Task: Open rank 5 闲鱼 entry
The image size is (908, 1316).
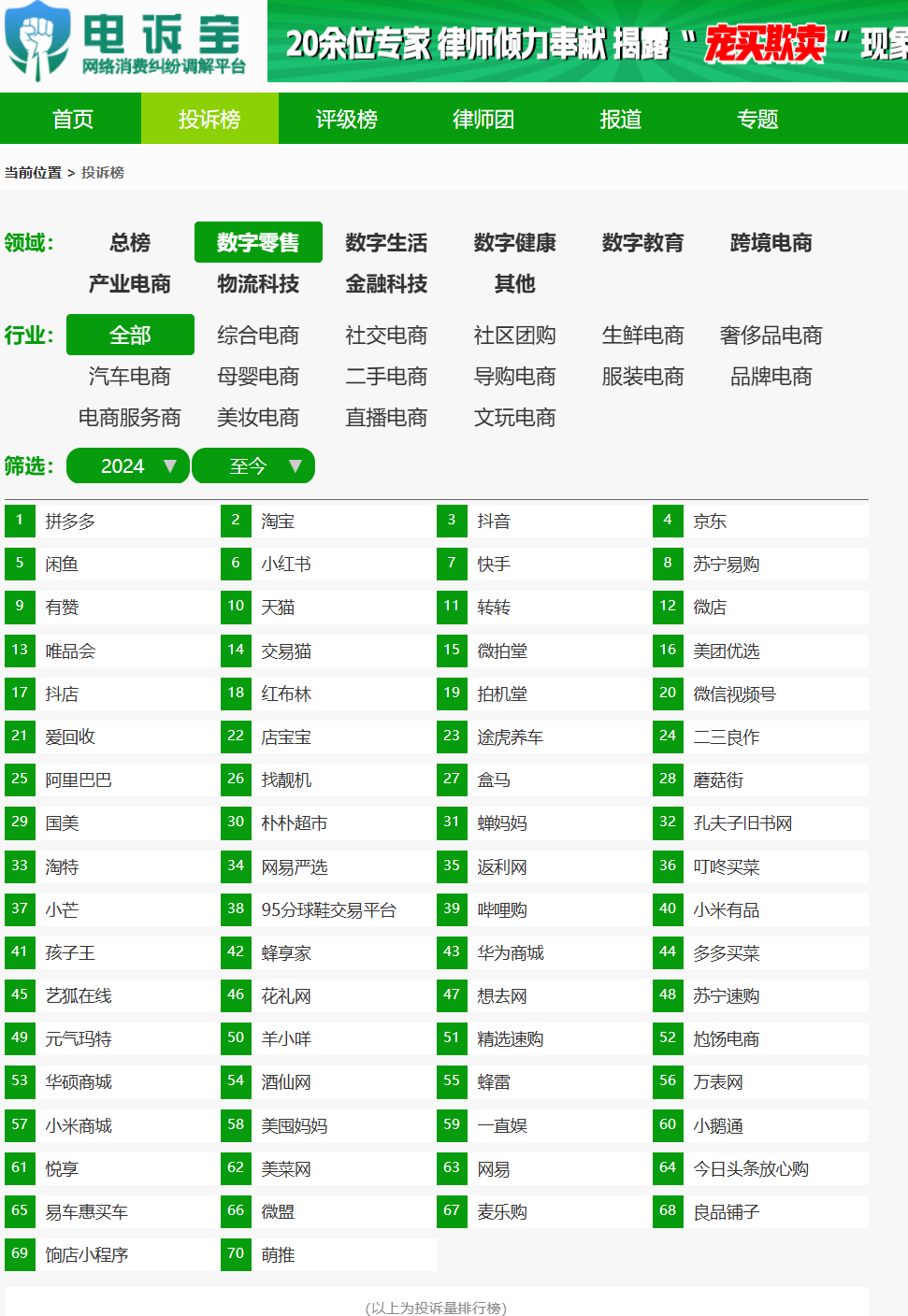Action: coord(112,565)
